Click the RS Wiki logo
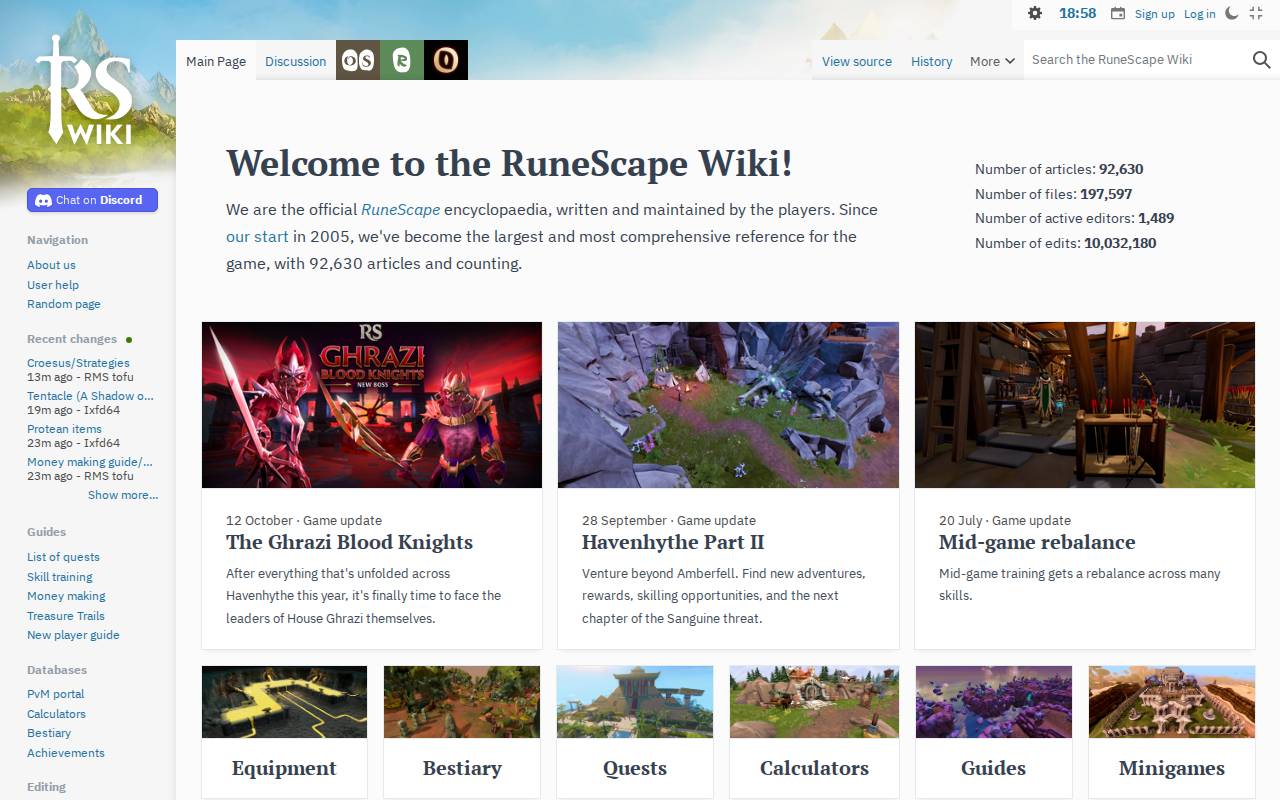 pos(85,90)
